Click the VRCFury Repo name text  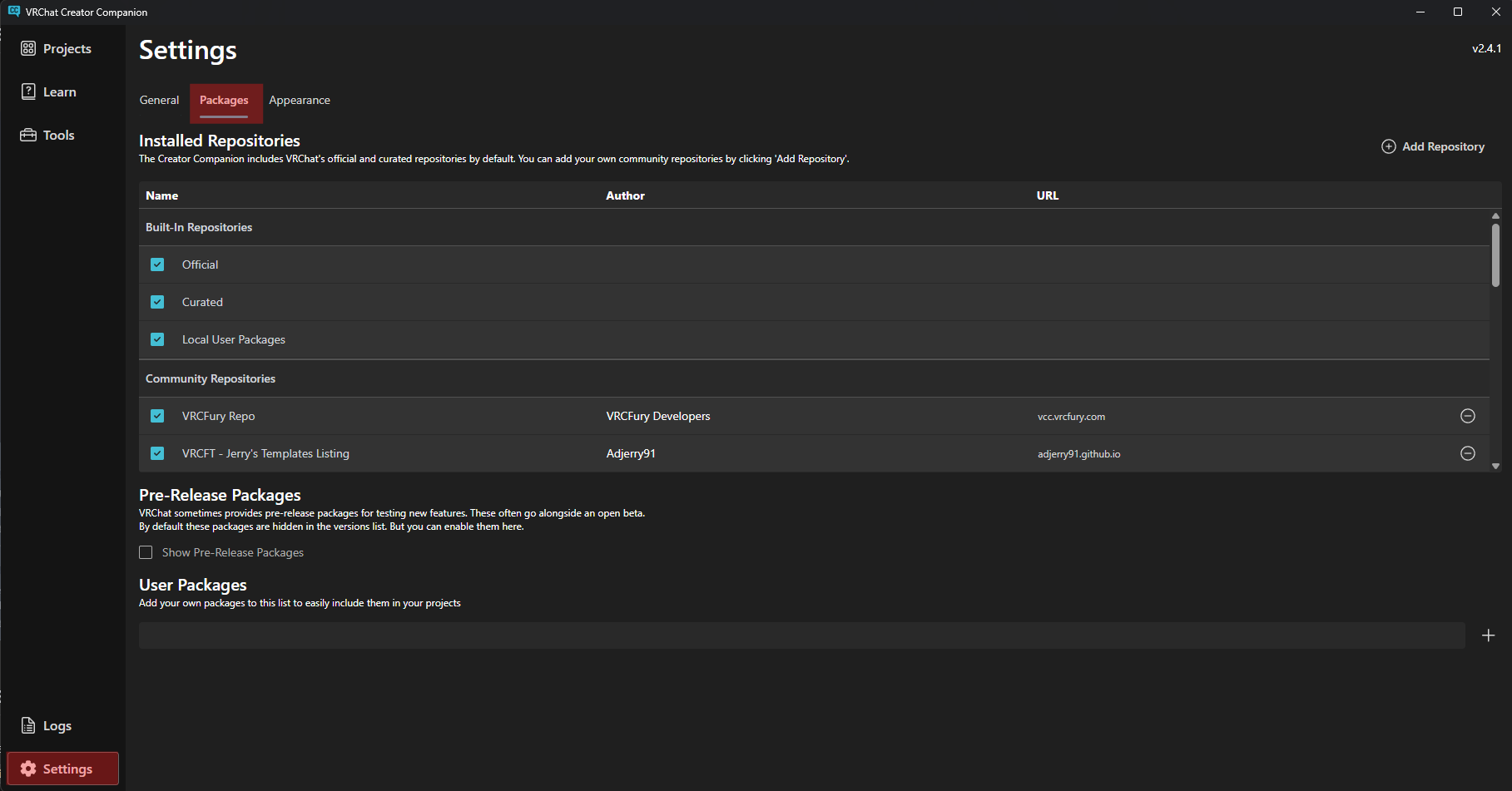(218, 416)
